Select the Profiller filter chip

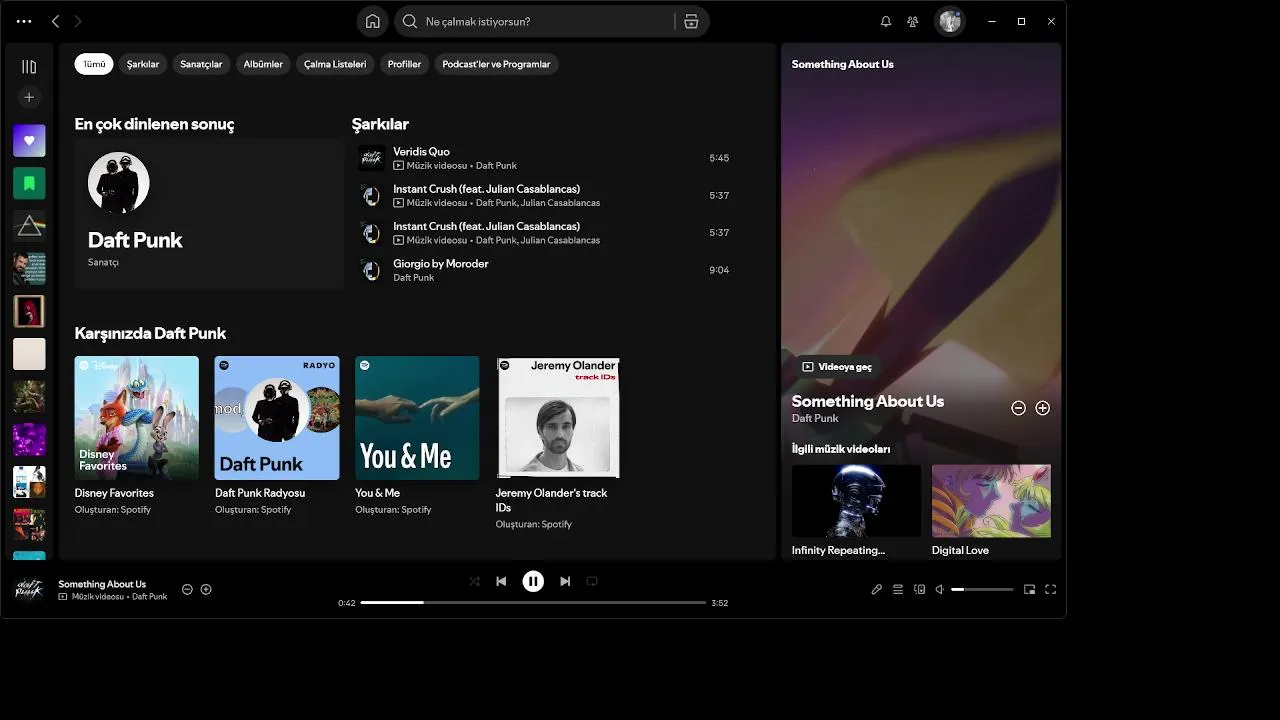[x=404, y=64]
